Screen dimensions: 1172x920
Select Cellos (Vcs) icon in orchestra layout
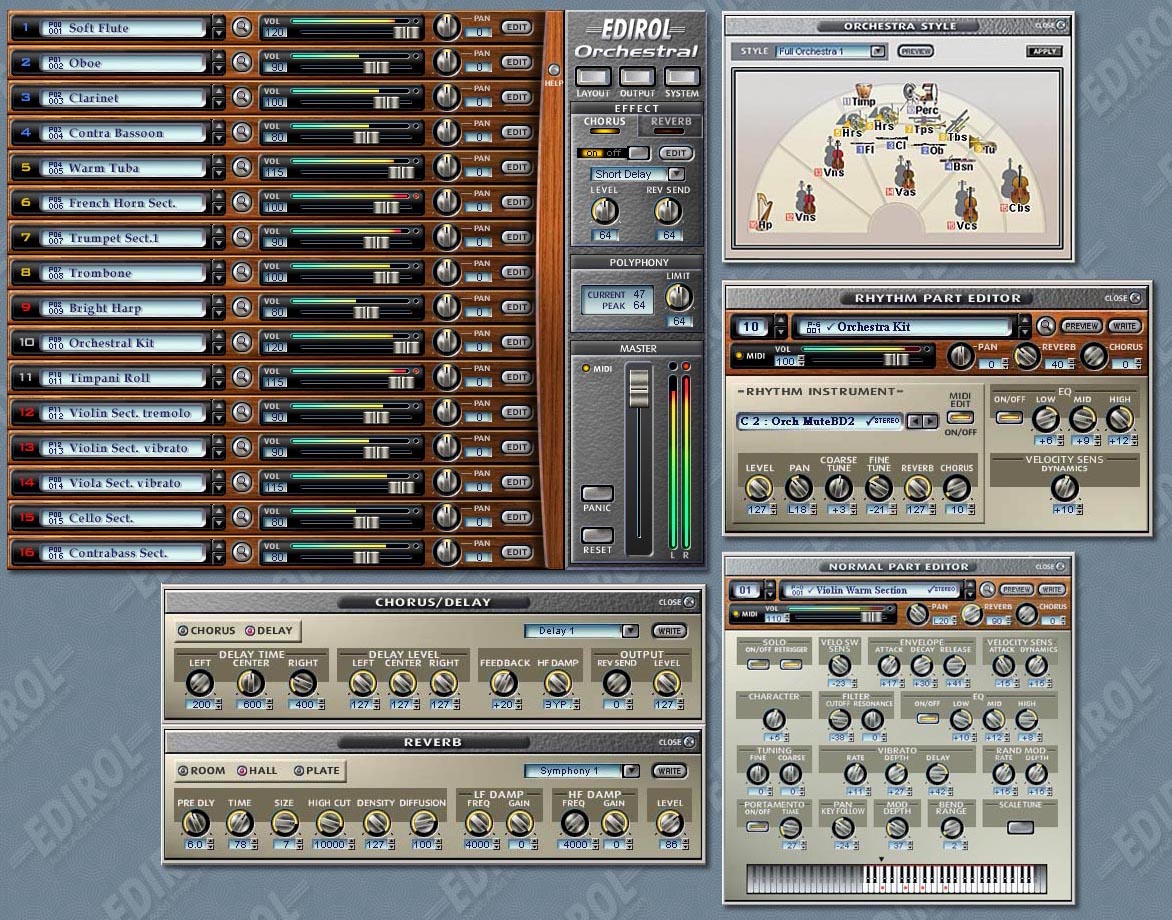[x=964, y=206]
